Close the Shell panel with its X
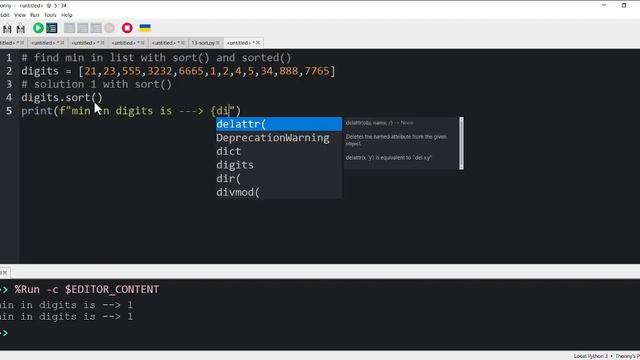This screenshot has height=360, width=640. [x=5, y=273]
